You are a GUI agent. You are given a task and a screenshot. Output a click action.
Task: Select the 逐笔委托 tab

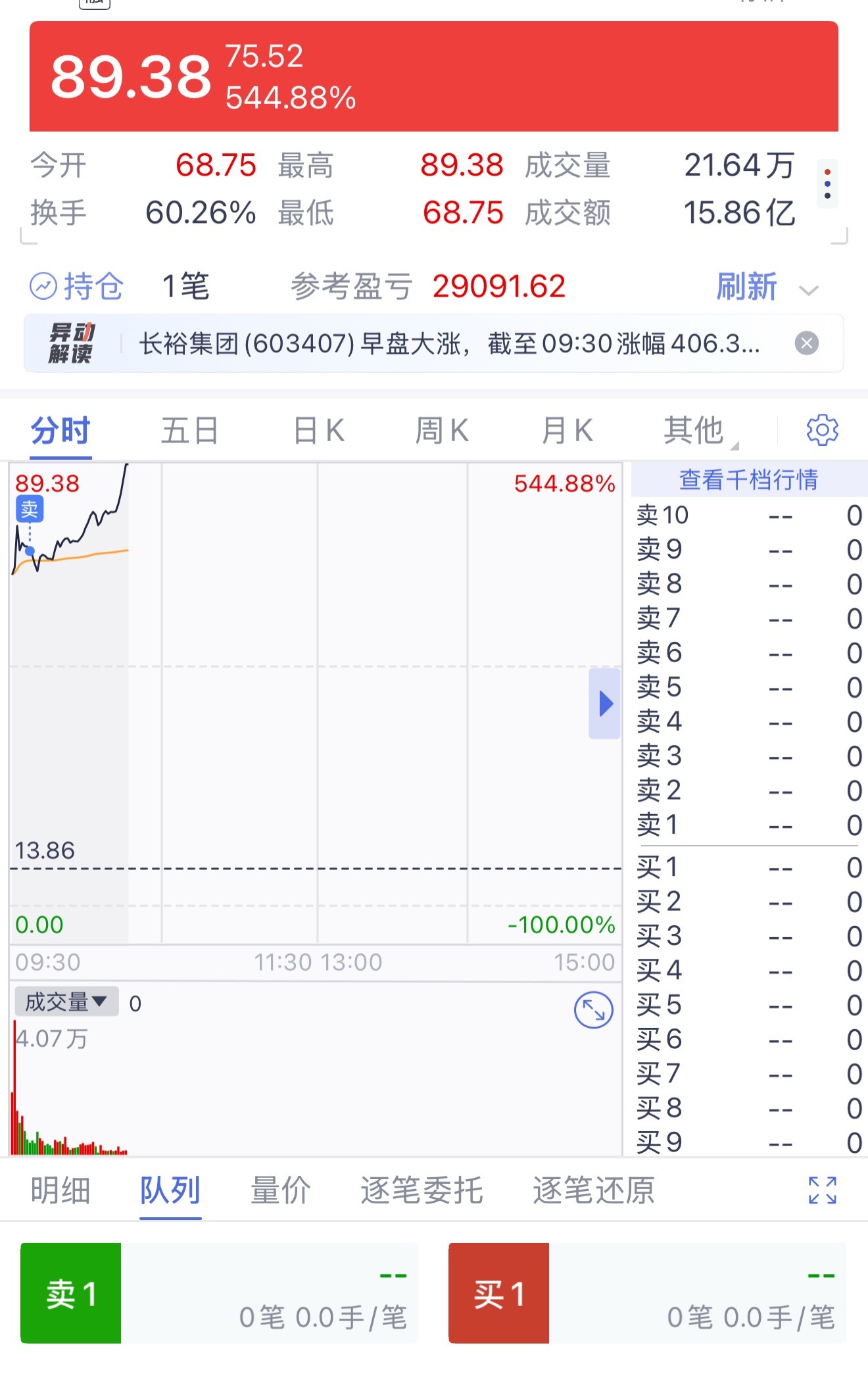point(422,1190)
